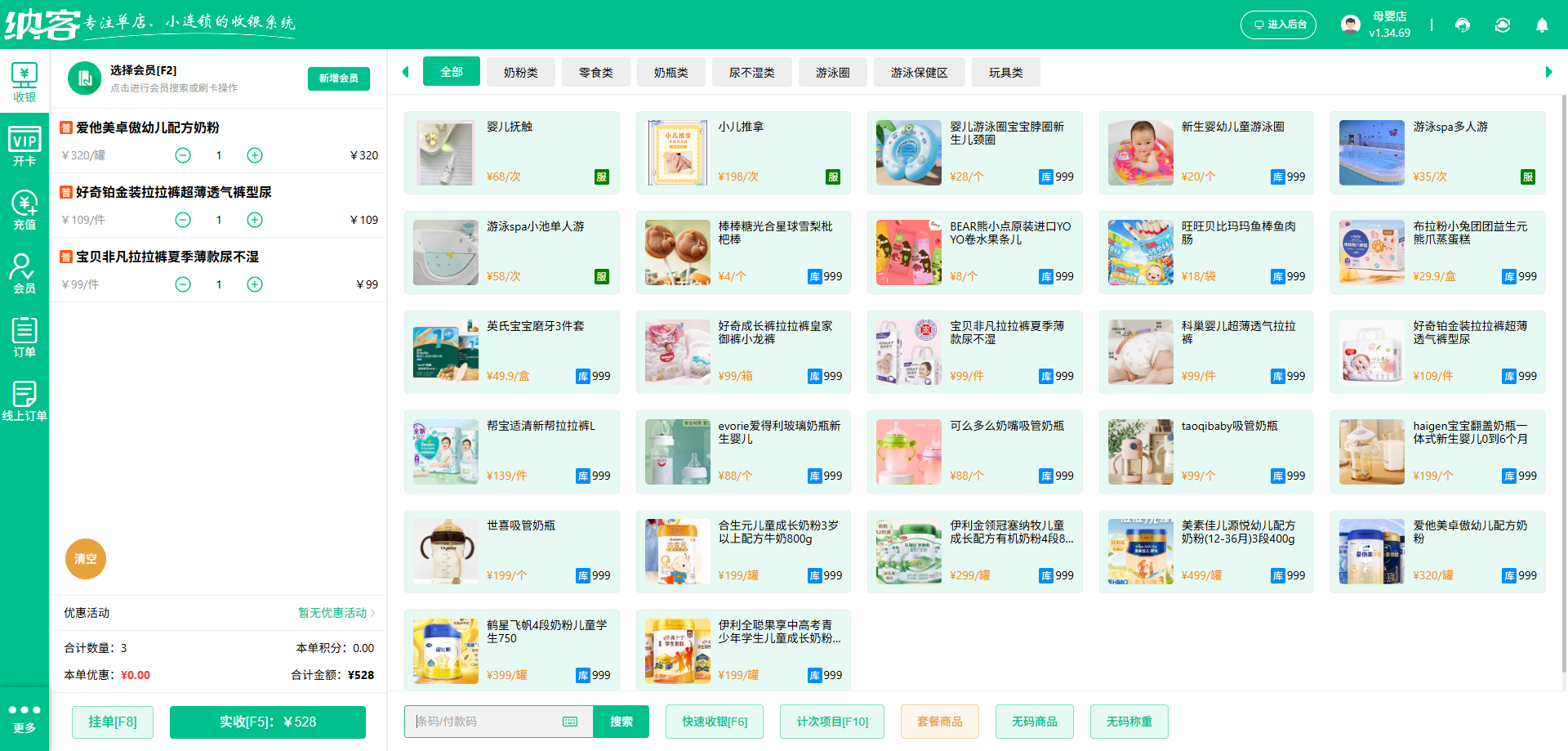
Task: Open the 收银 cashier sidebar icon
Action: click(24, 83)
